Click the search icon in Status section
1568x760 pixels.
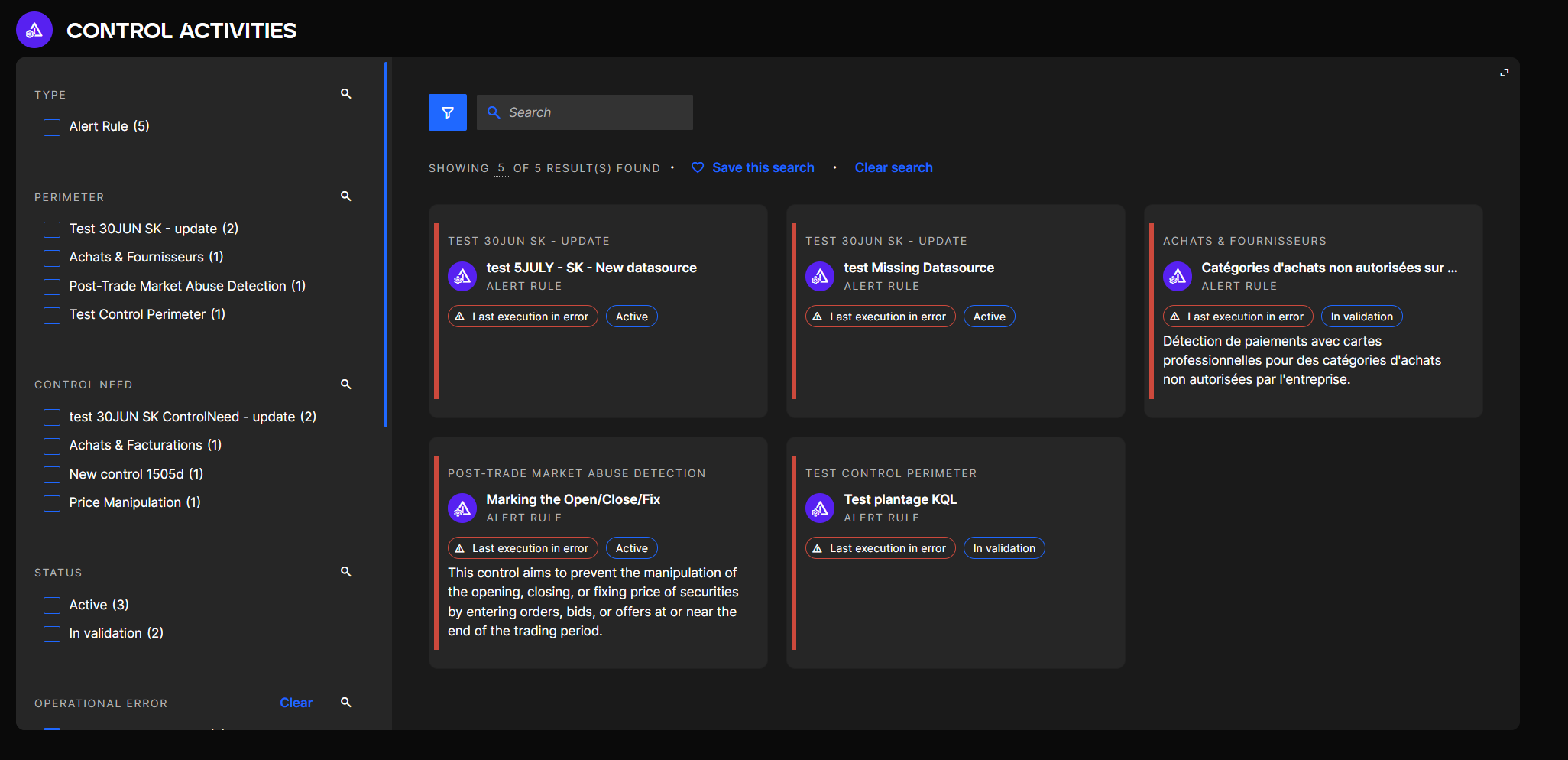coord(345,572)
